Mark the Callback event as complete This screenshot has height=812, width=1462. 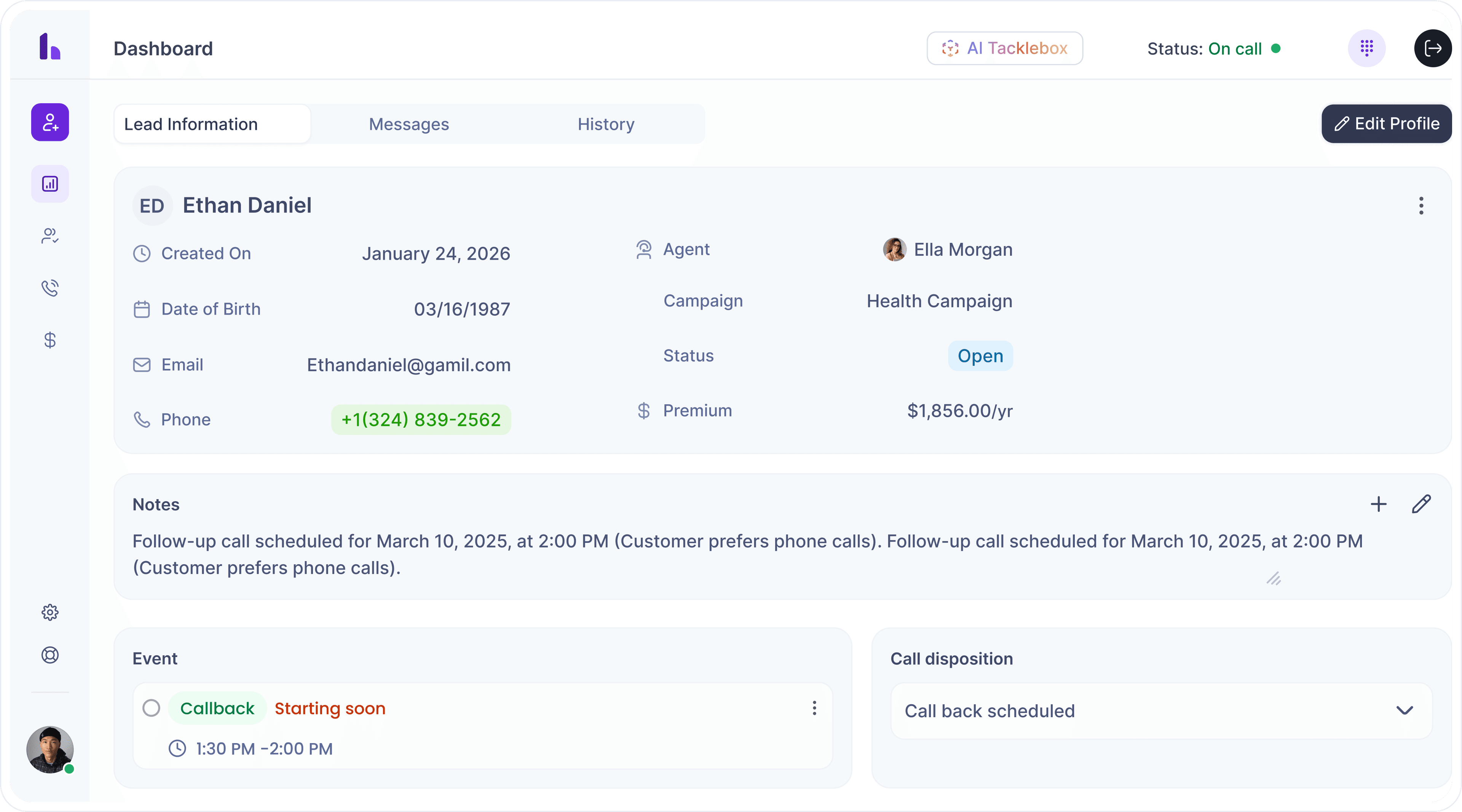pos(152,708)
